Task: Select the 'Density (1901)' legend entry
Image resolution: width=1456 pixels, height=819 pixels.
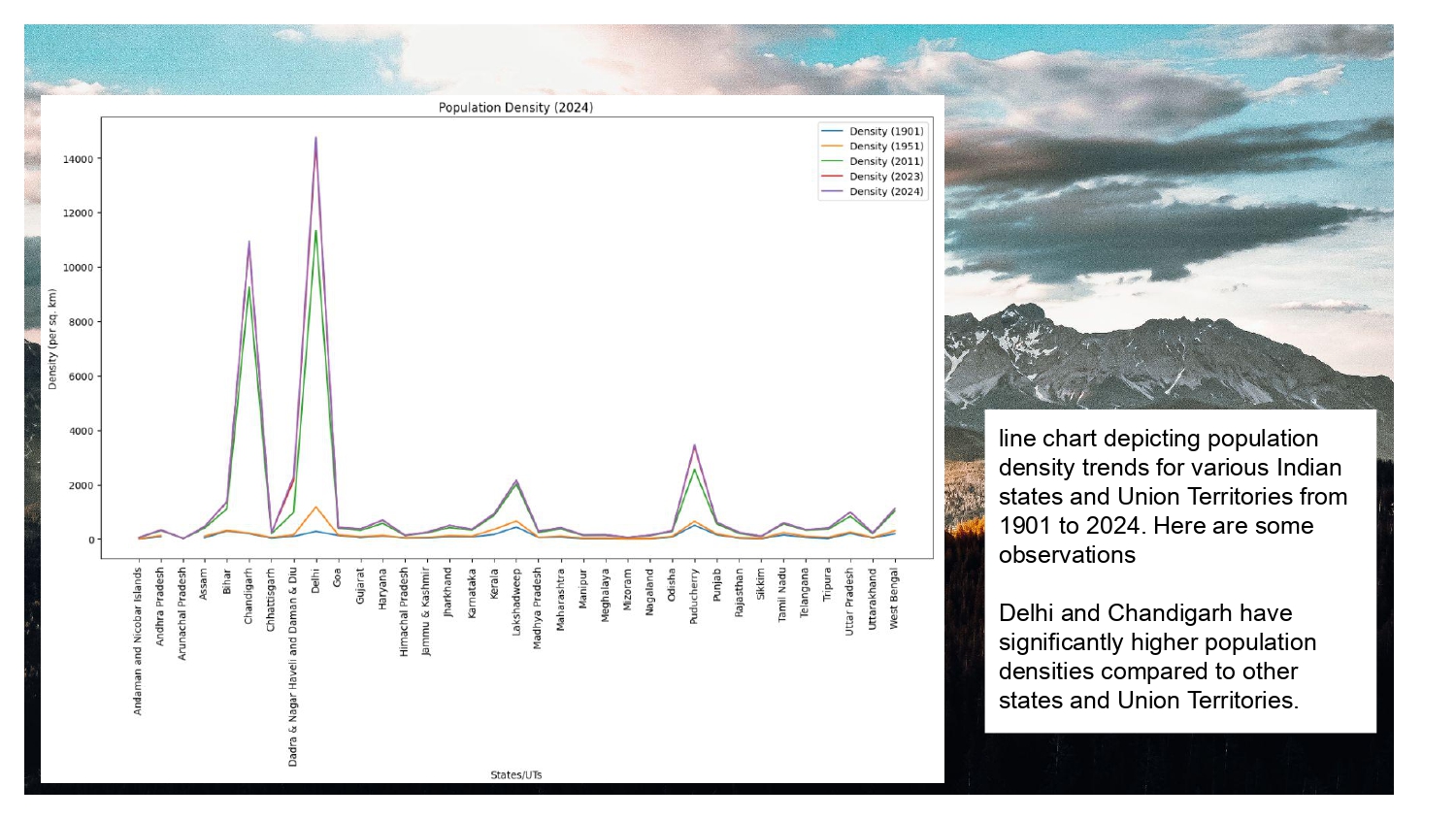Action: click(885, 131)
